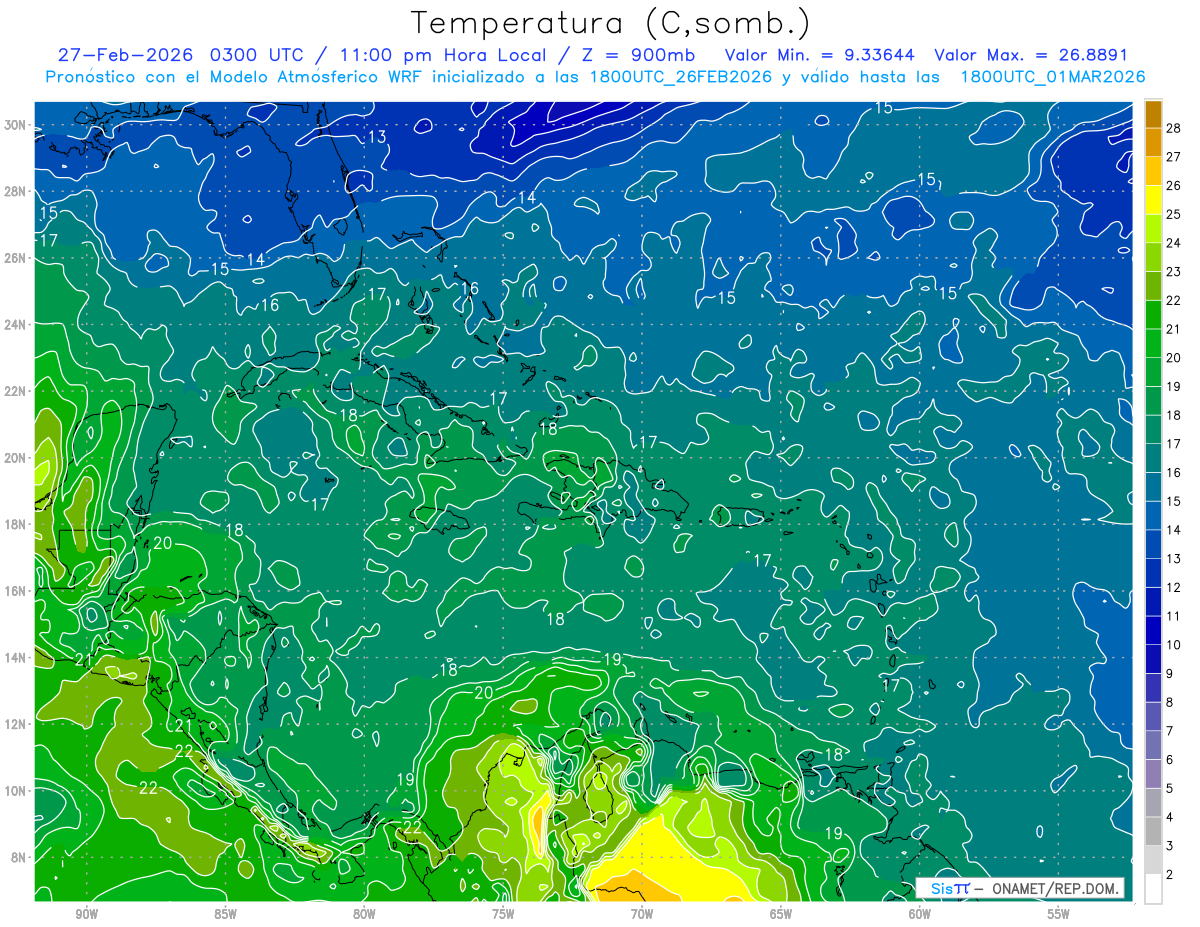
Task: Click the 14N latitude axis label
Action: (16, 657)
